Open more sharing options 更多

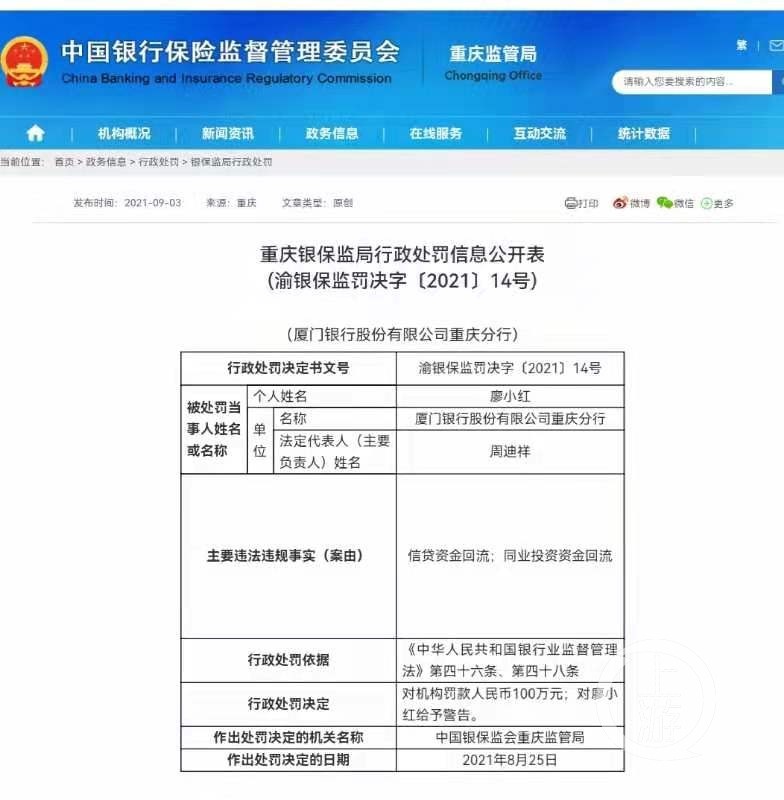click(717, 204)
